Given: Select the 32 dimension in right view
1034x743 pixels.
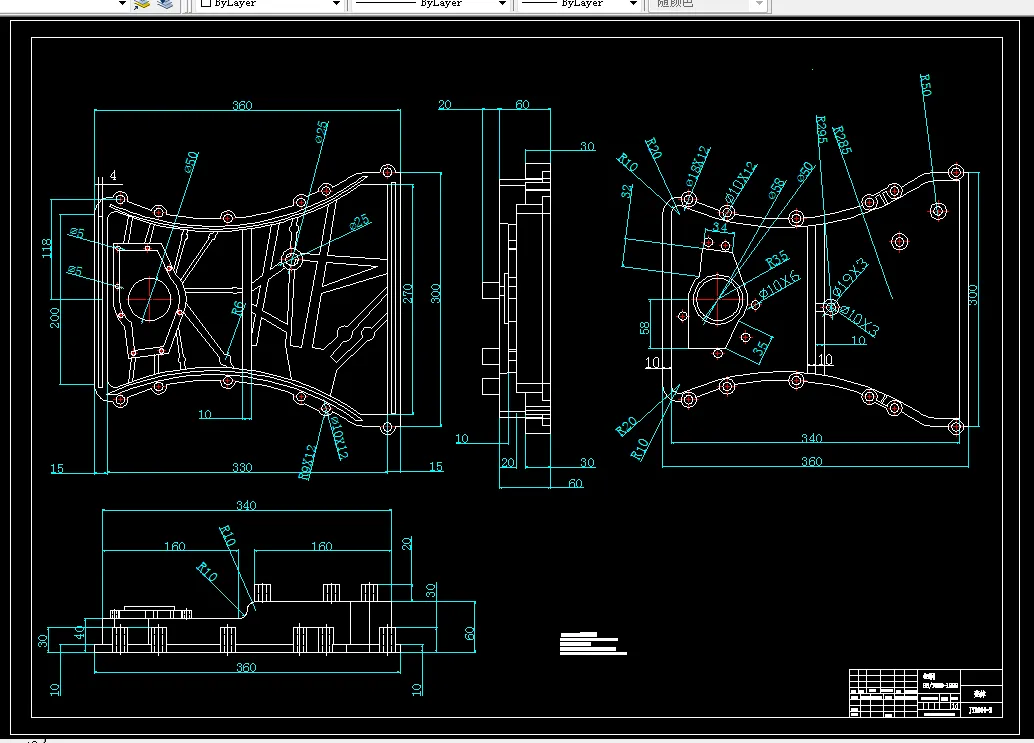Looking at the screenshot, I should [x=626, y=191].
